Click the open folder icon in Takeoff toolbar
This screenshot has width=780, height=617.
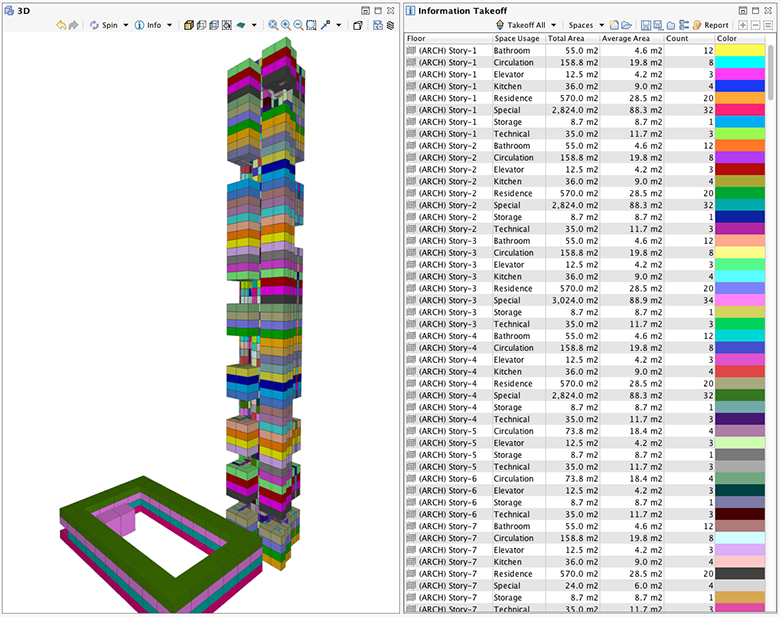[x=626, y=25]
